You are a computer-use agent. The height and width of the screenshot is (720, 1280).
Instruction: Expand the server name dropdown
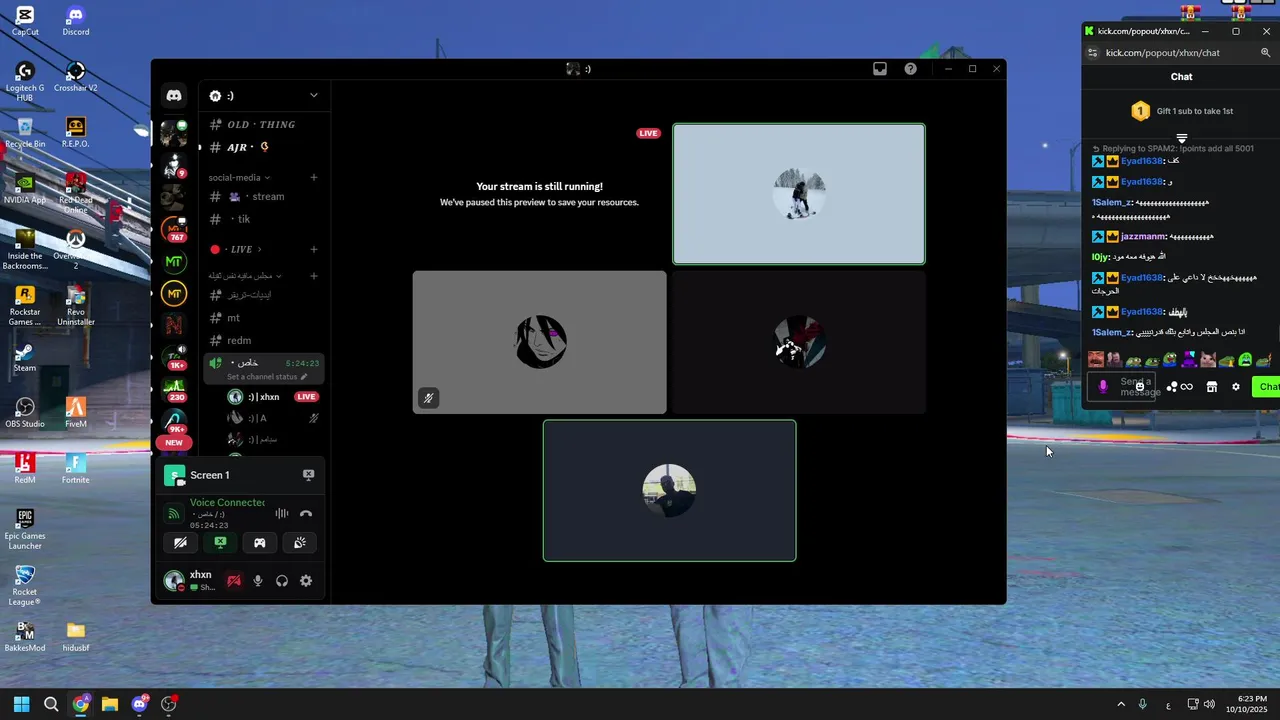313,95
